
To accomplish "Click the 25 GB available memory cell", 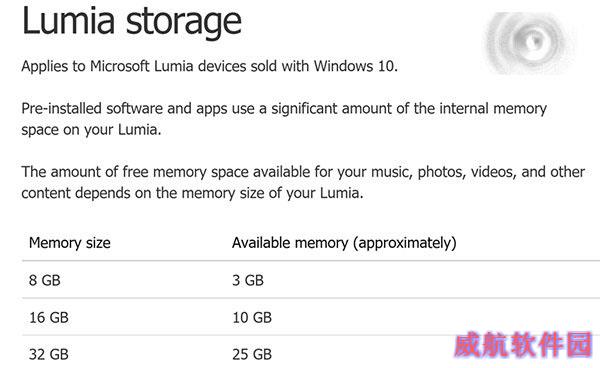I will [252, 354].
